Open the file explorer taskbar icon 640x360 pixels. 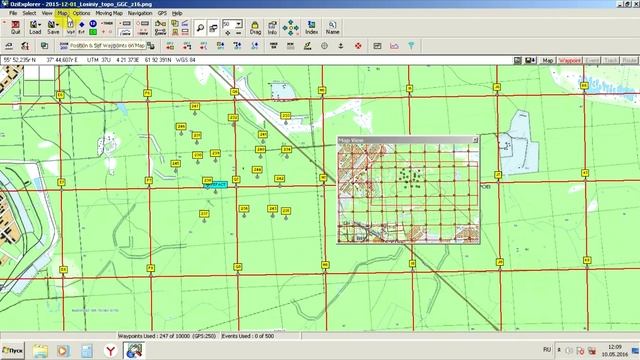point(40,351)
